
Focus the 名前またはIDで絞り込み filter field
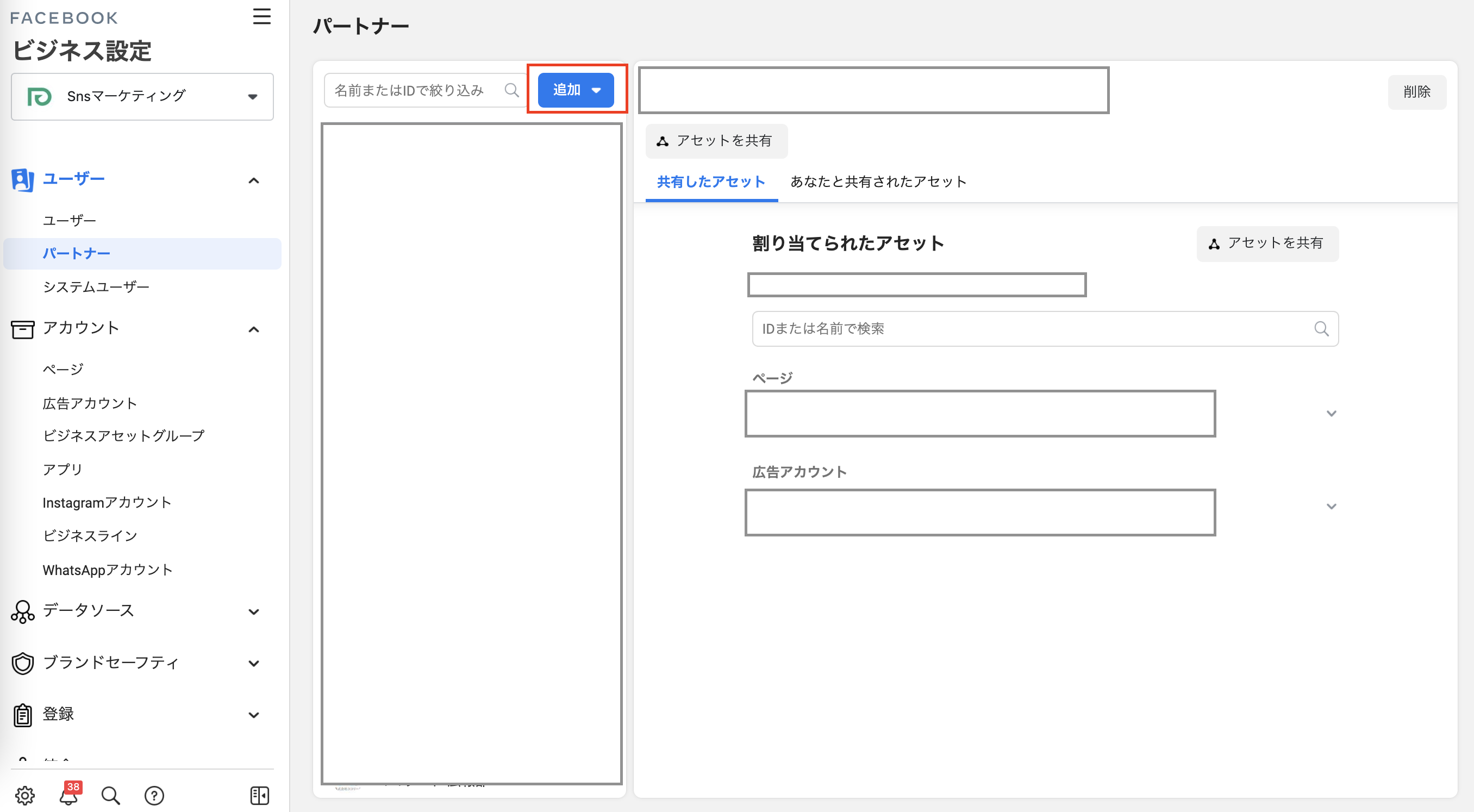pyautogui.click(x=425, y=90)
